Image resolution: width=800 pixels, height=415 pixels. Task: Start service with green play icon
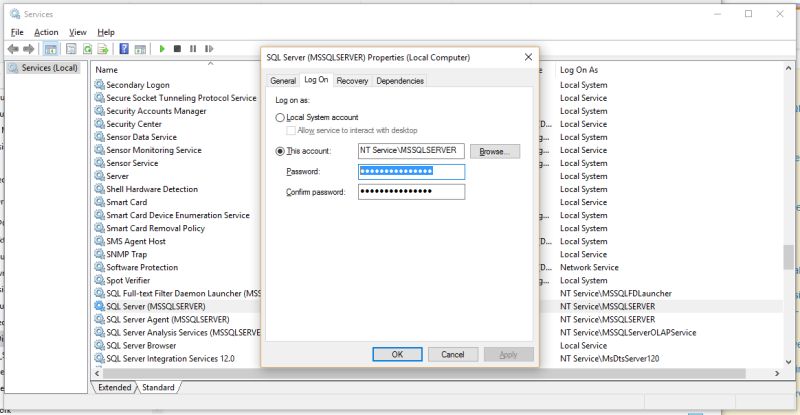[162, 49]
